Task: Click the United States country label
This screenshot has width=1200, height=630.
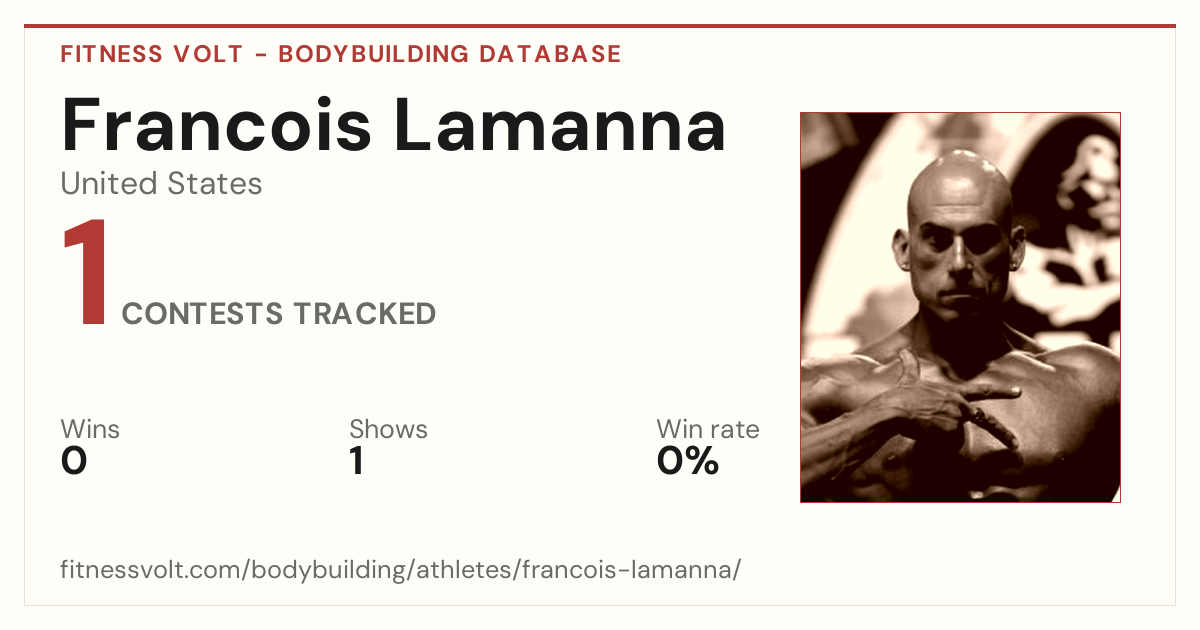Action: (x=161, y=184)
